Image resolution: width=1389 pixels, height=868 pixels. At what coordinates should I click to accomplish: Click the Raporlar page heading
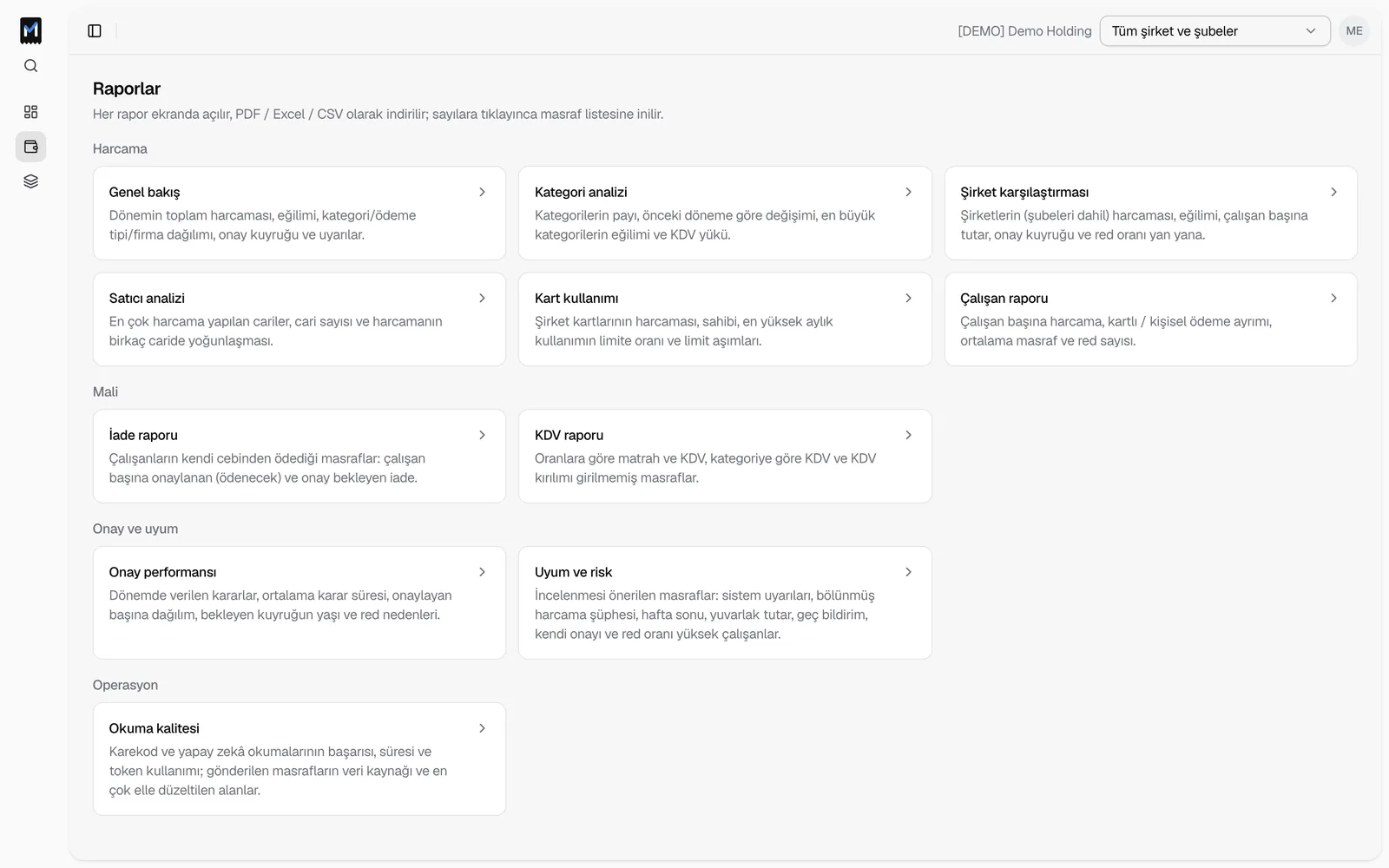(127, 89)
